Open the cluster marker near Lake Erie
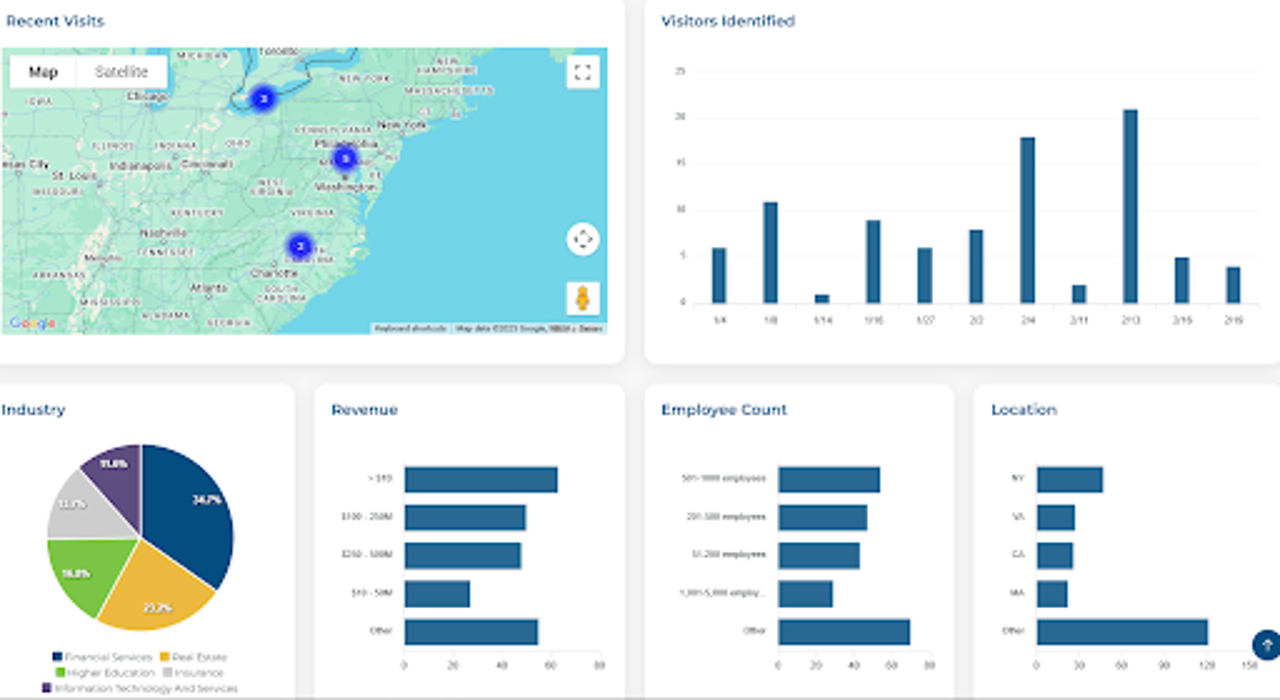This screenshot has height=700, width=1280. click(x=262, y=98)
